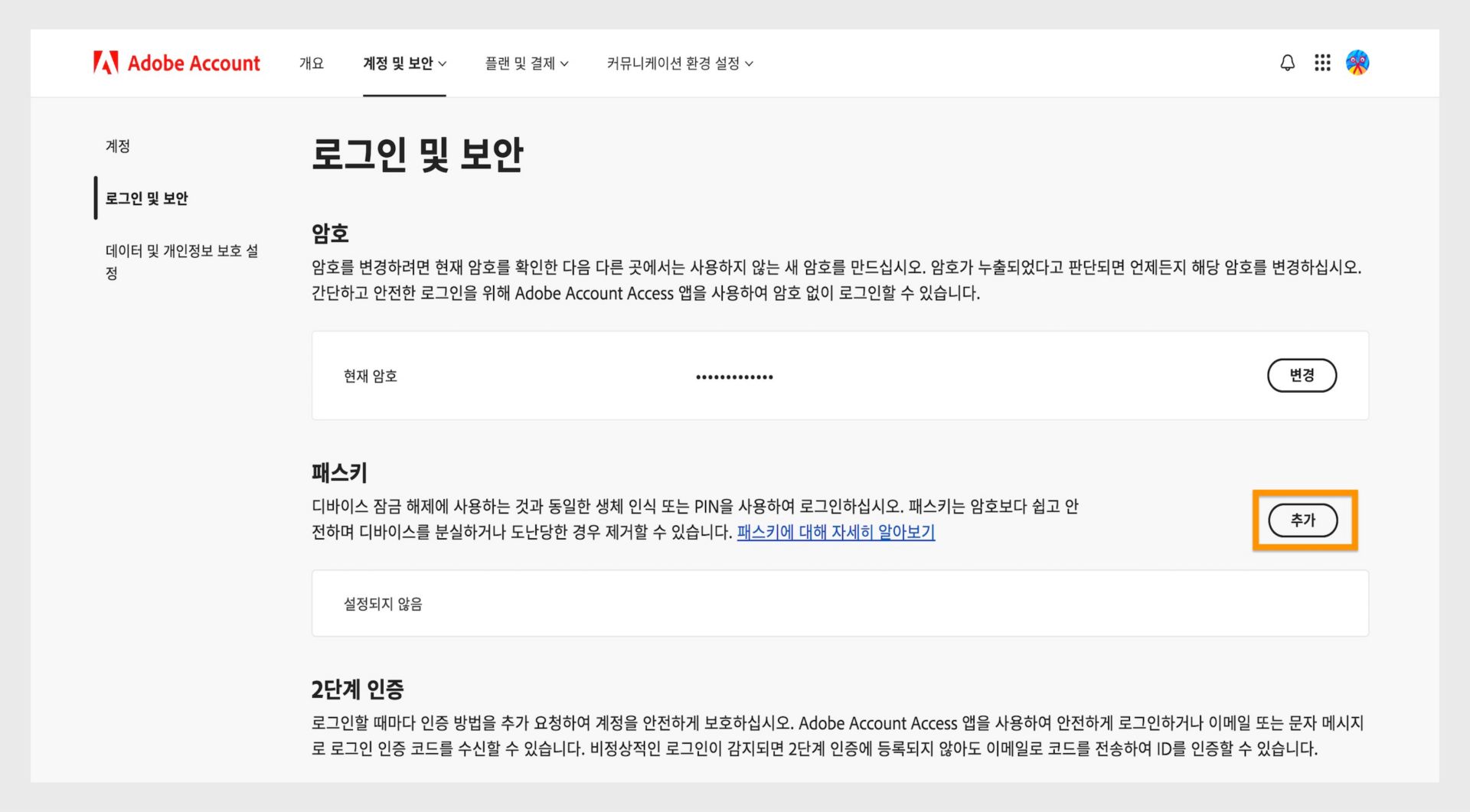Image resolution: width=1470 pixels, height=812 pixels.
Task: Open the notifications bell
Action: [1287, 62]
